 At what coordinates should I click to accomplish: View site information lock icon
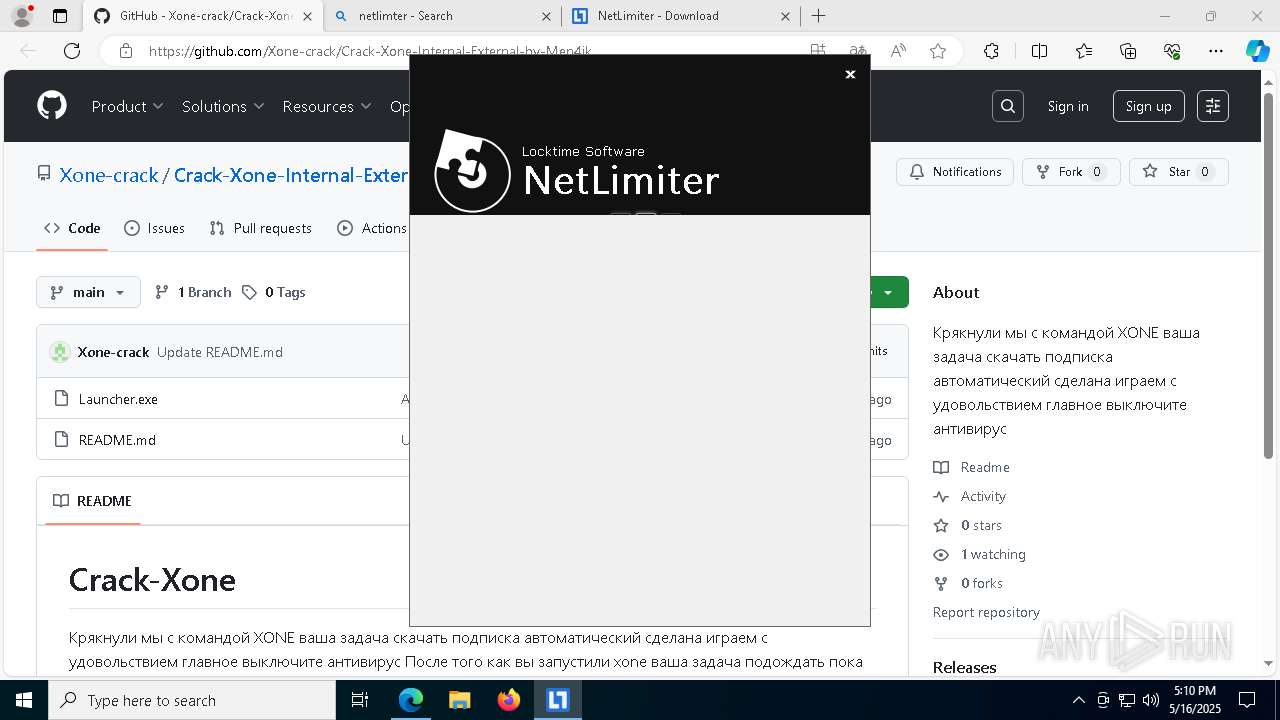click(125, 51)
